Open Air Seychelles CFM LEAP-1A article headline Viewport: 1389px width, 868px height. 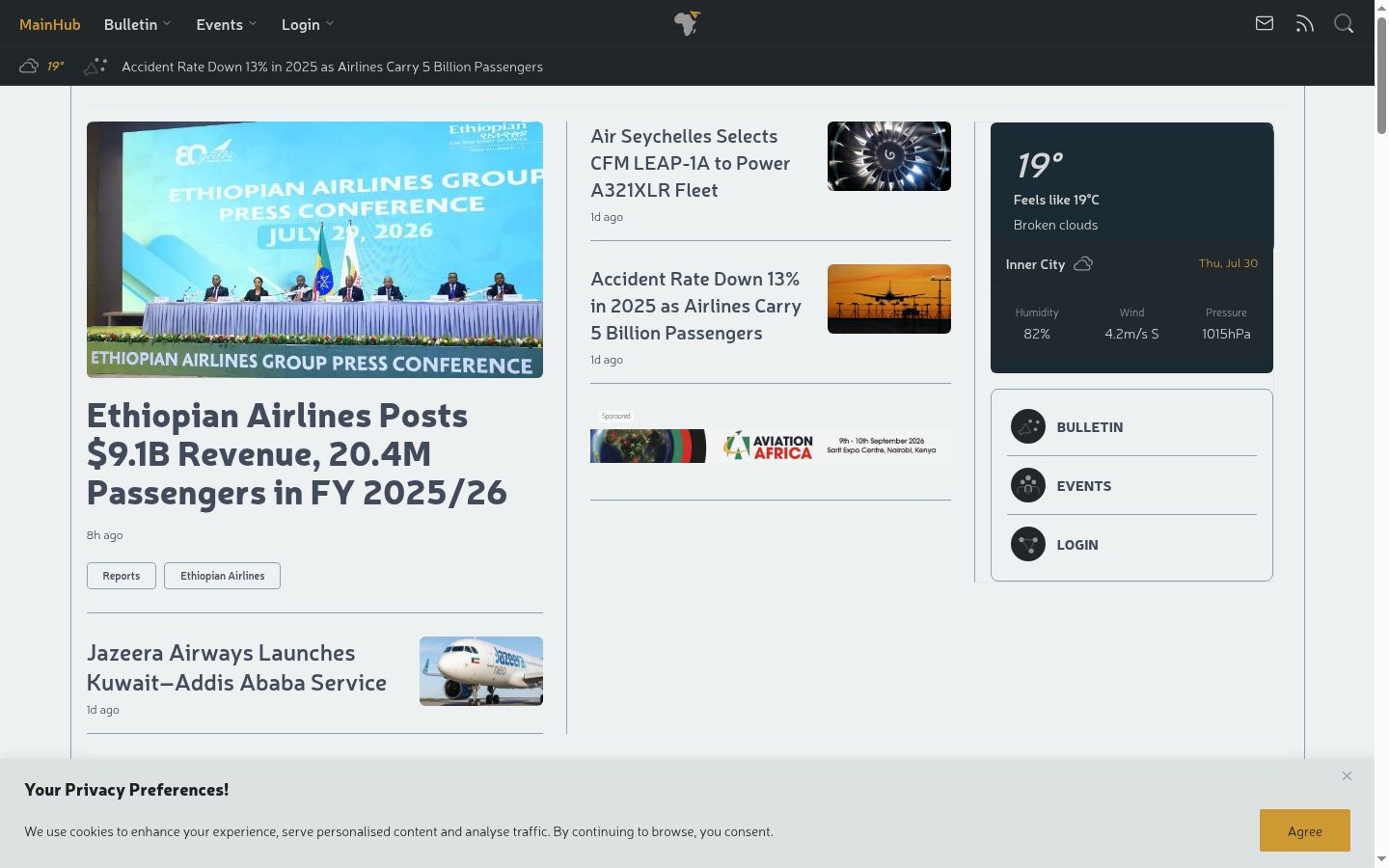click(x=691, y=163)
